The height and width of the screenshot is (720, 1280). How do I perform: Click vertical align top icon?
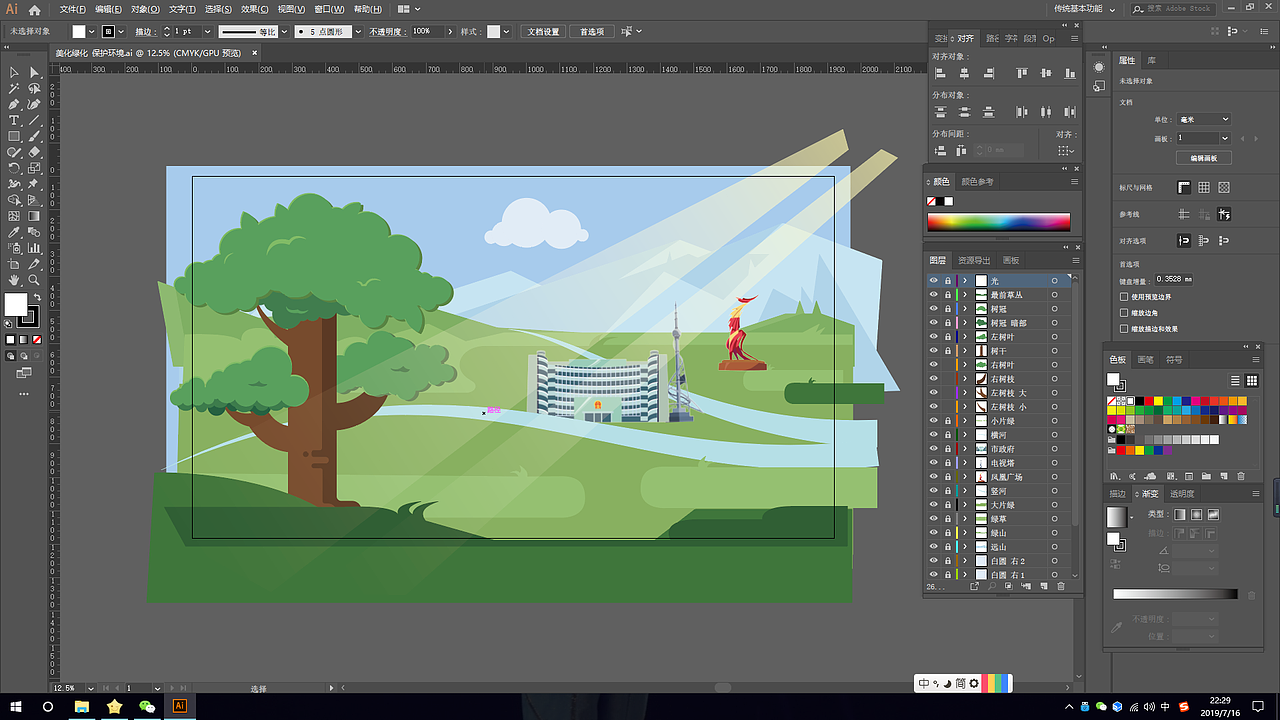(x=1022, y=73)
